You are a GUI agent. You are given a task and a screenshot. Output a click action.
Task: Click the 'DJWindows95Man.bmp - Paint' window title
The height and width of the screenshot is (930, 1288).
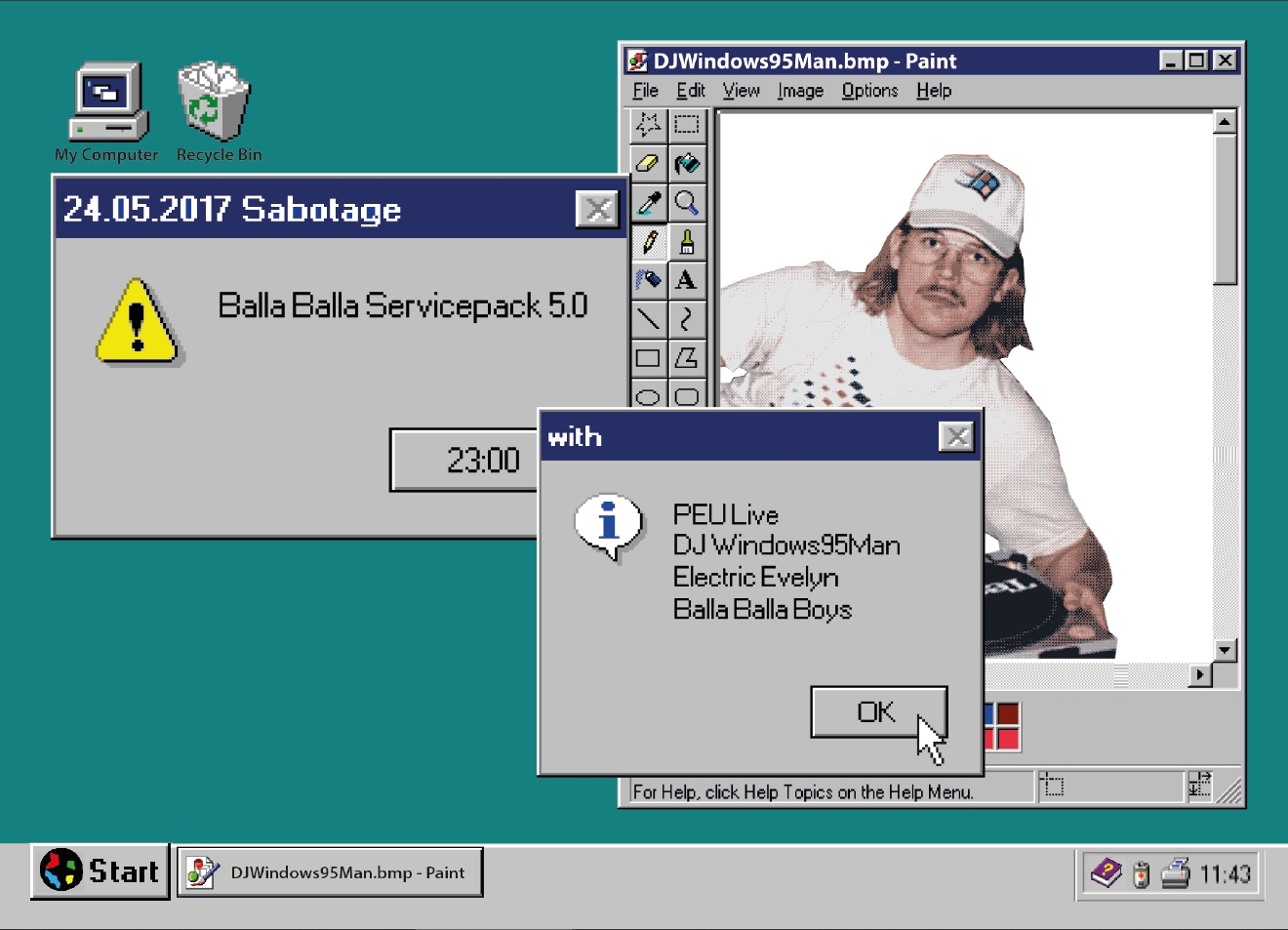pyautogui.click(x=805, y=61)
